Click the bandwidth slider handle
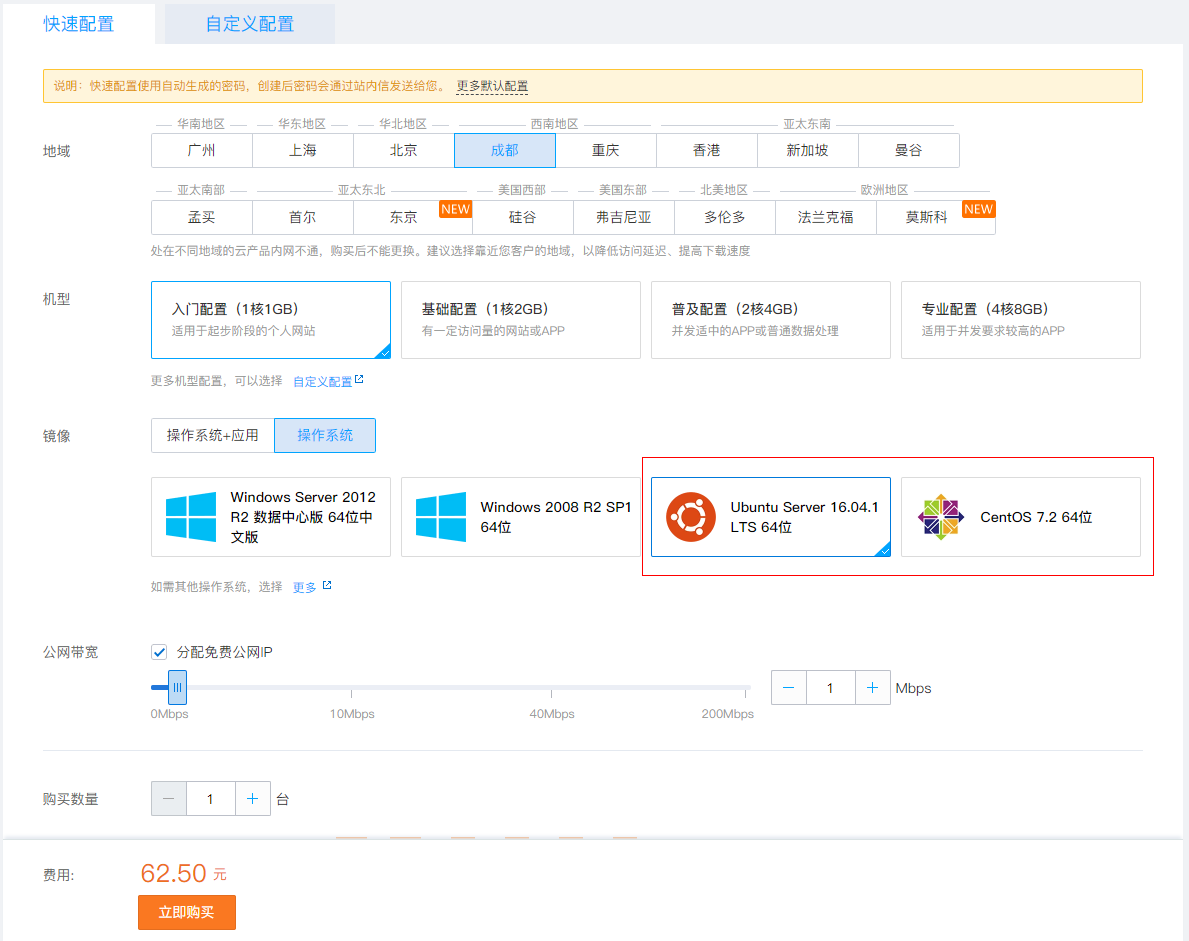The width and height of the screenshot is (1189, 941). (177, 688)
